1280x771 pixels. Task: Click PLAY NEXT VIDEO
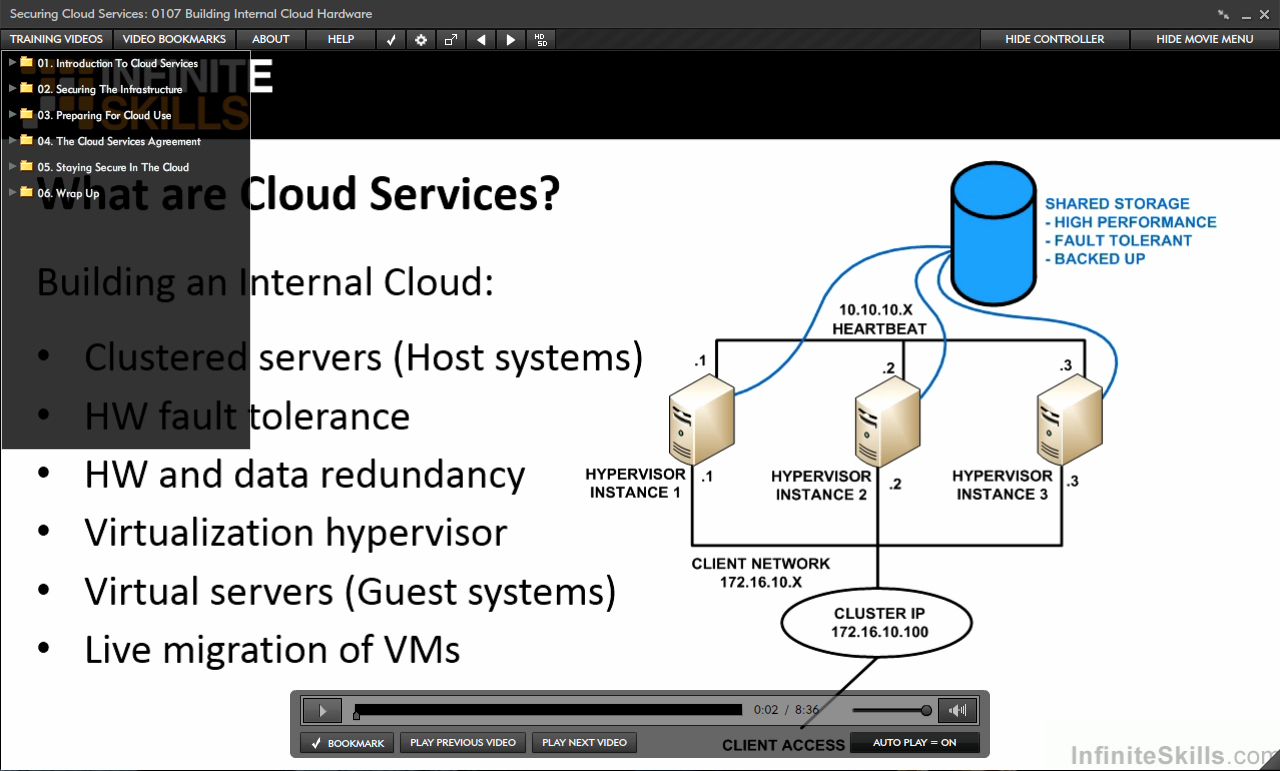pyautogui.click(x=584, y=743)
